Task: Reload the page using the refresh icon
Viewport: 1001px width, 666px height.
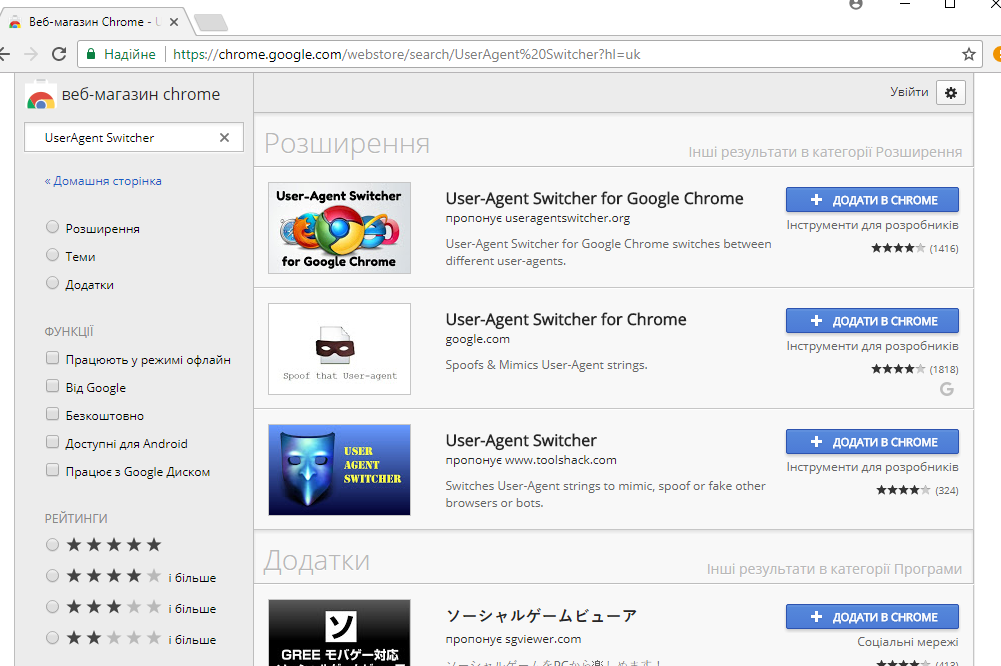Action: [x=58, y=54]
